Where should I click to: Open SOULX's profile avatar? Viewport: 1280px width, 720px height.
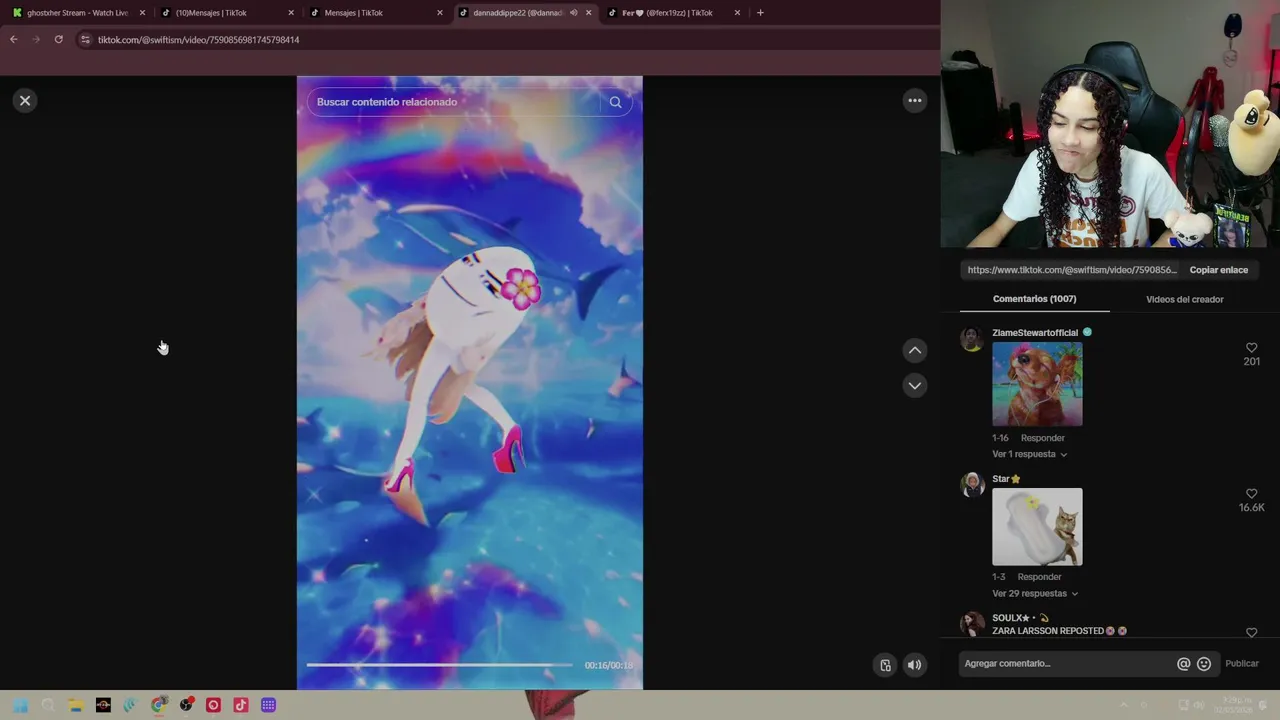(972, 624)
